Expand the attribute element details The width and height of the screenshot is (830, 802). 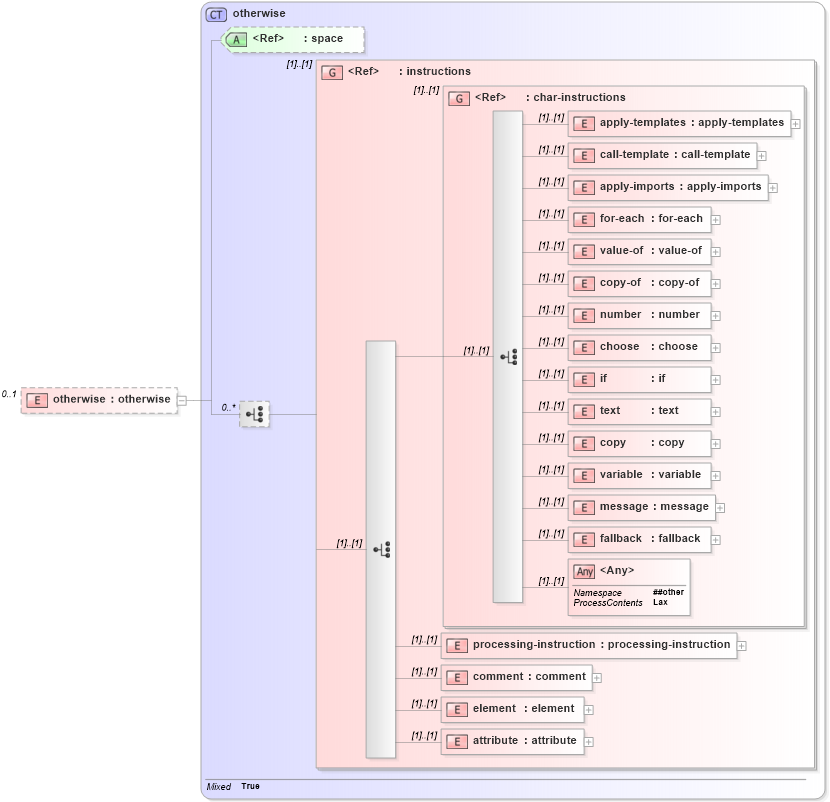tap(589, 741)
